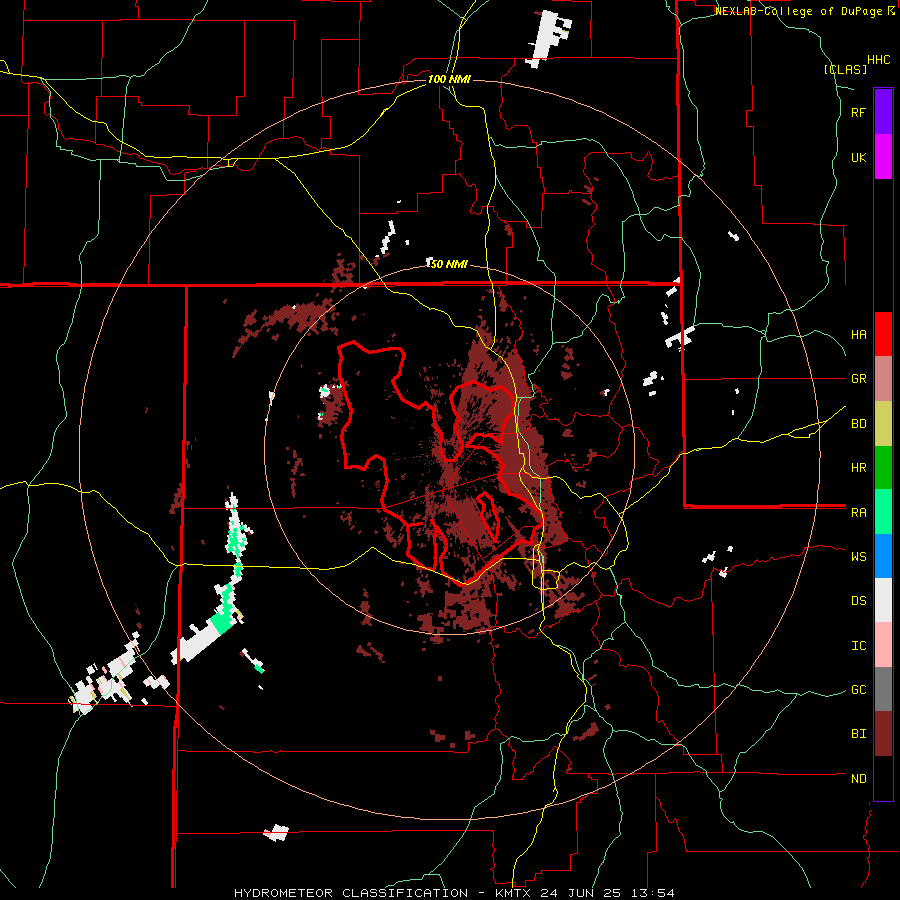Click the red HA legend color swatch
900x900 pixels.
pyautogui.click(x=883, y=334)
